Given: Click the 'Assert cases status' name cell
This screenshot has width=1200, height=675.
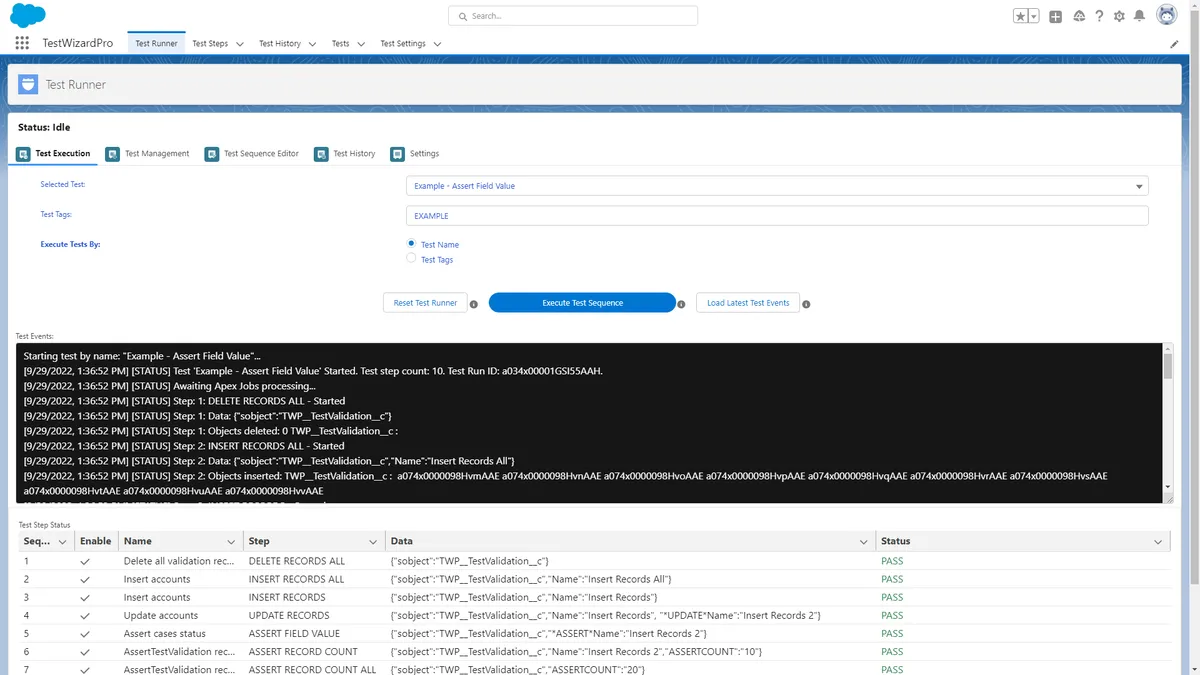Looking at the screenshot, I should click(180, 634).
